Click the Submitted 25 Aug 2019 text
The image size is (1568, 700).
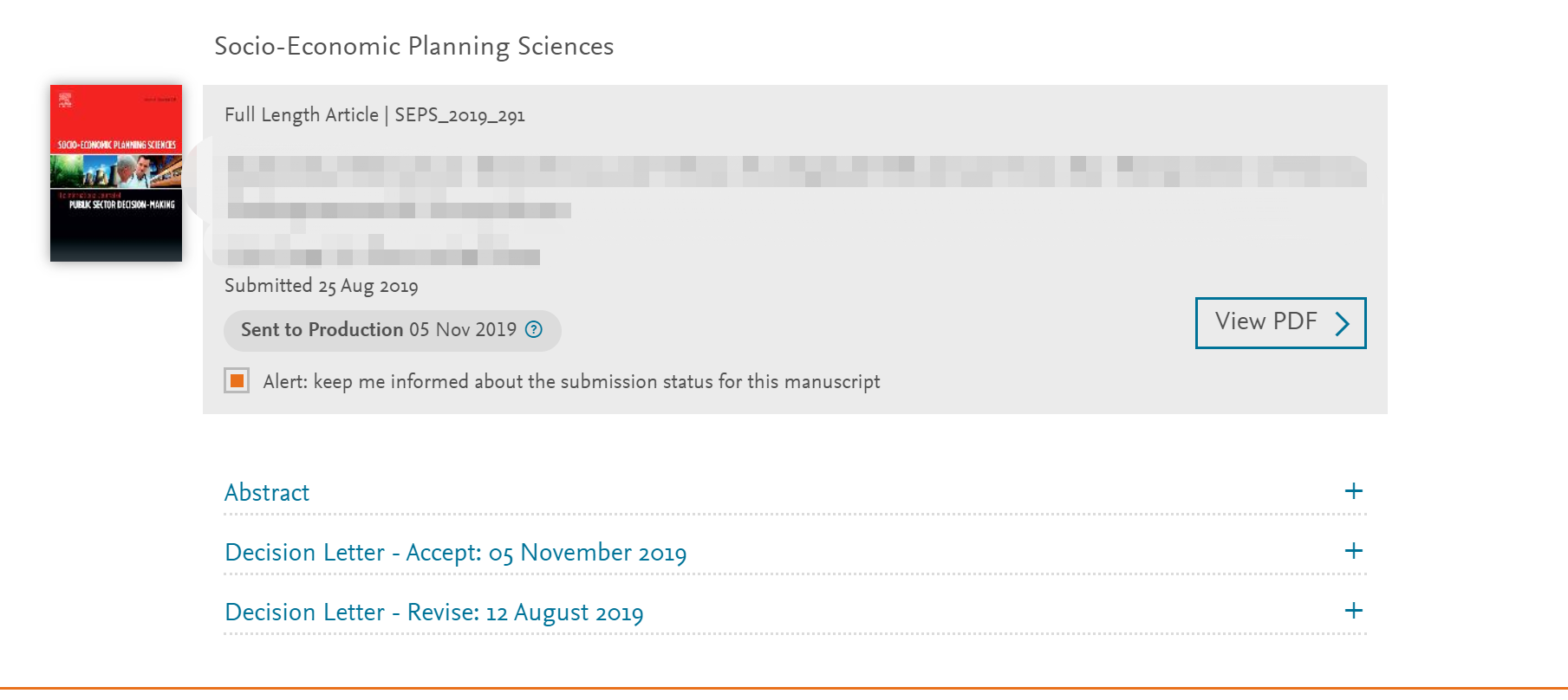[321, 286]
